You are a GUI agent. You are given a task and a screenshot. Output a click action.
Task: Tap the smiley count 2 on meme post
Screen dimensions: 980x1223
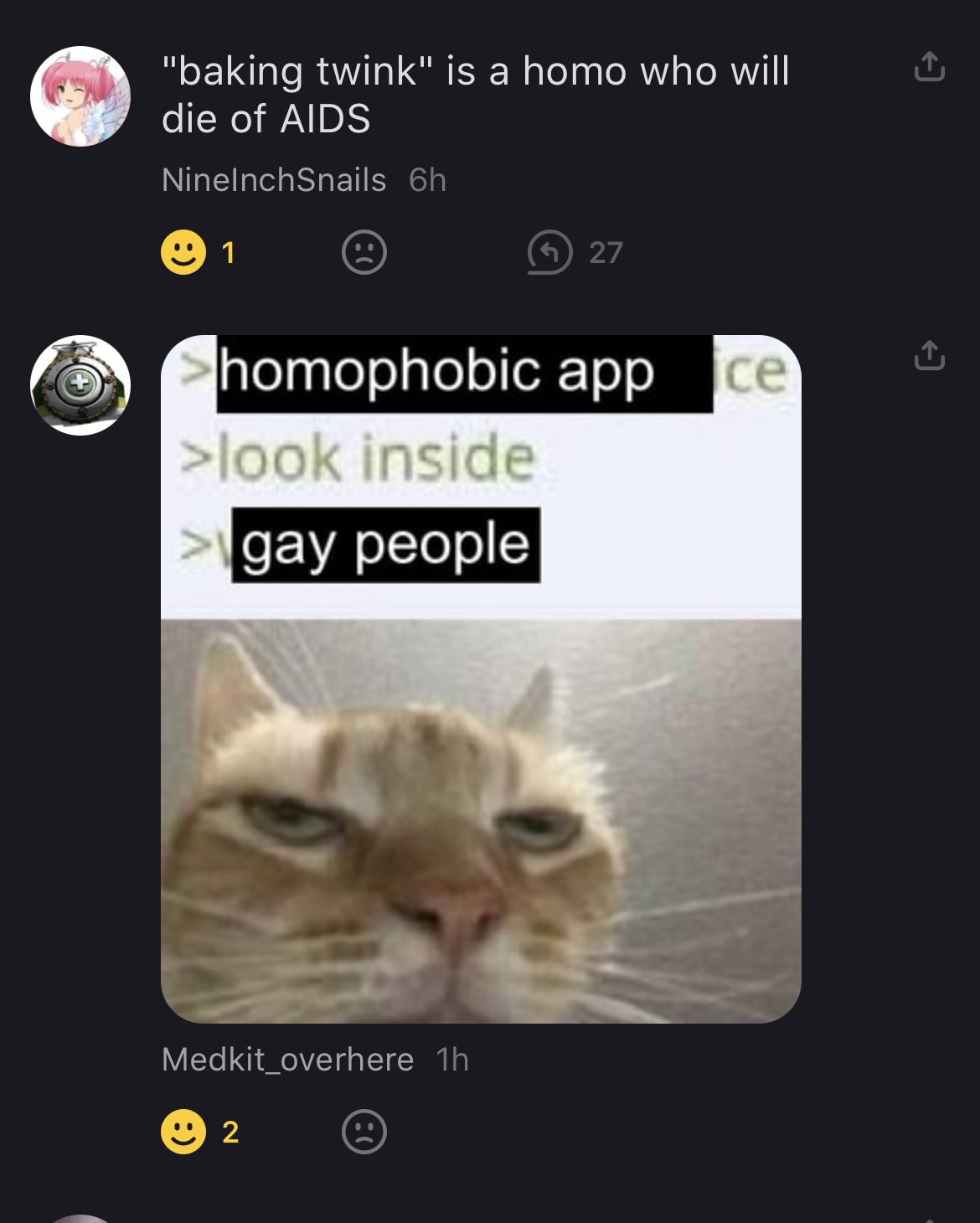tap(230, 1132)
